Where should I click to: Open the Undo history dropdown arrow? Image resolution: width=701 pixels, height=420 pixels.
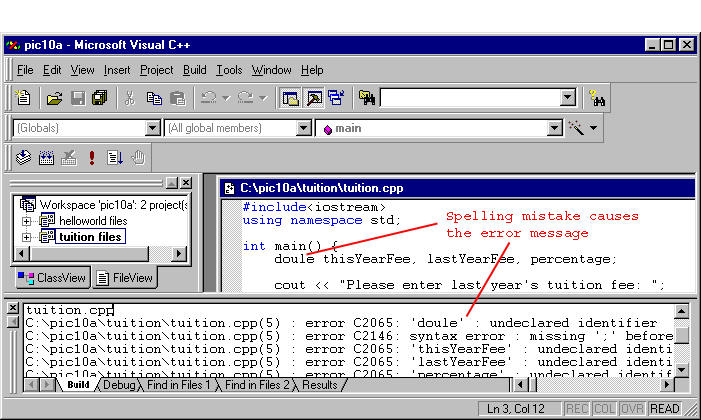(x=226, y=98)
